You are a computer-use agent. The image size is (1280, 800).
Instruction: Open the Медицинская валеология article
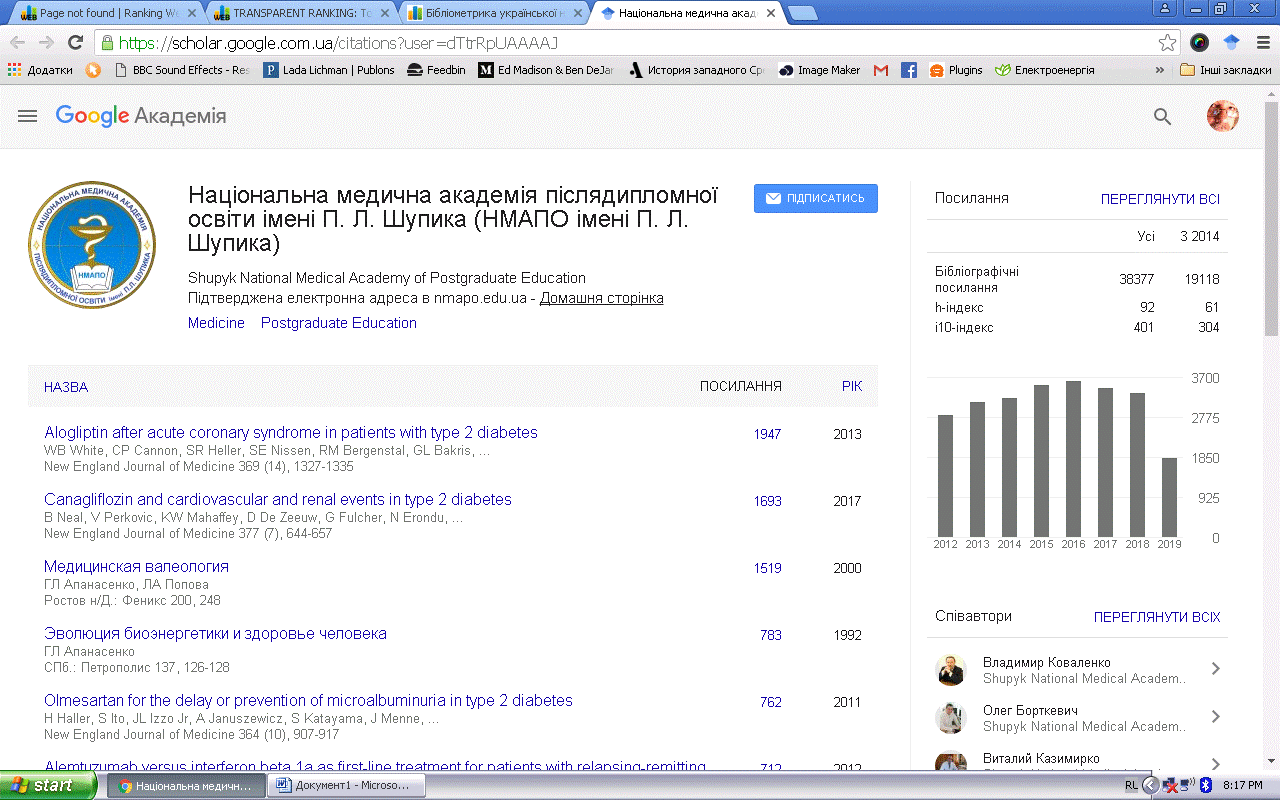(x=136, y=567)
